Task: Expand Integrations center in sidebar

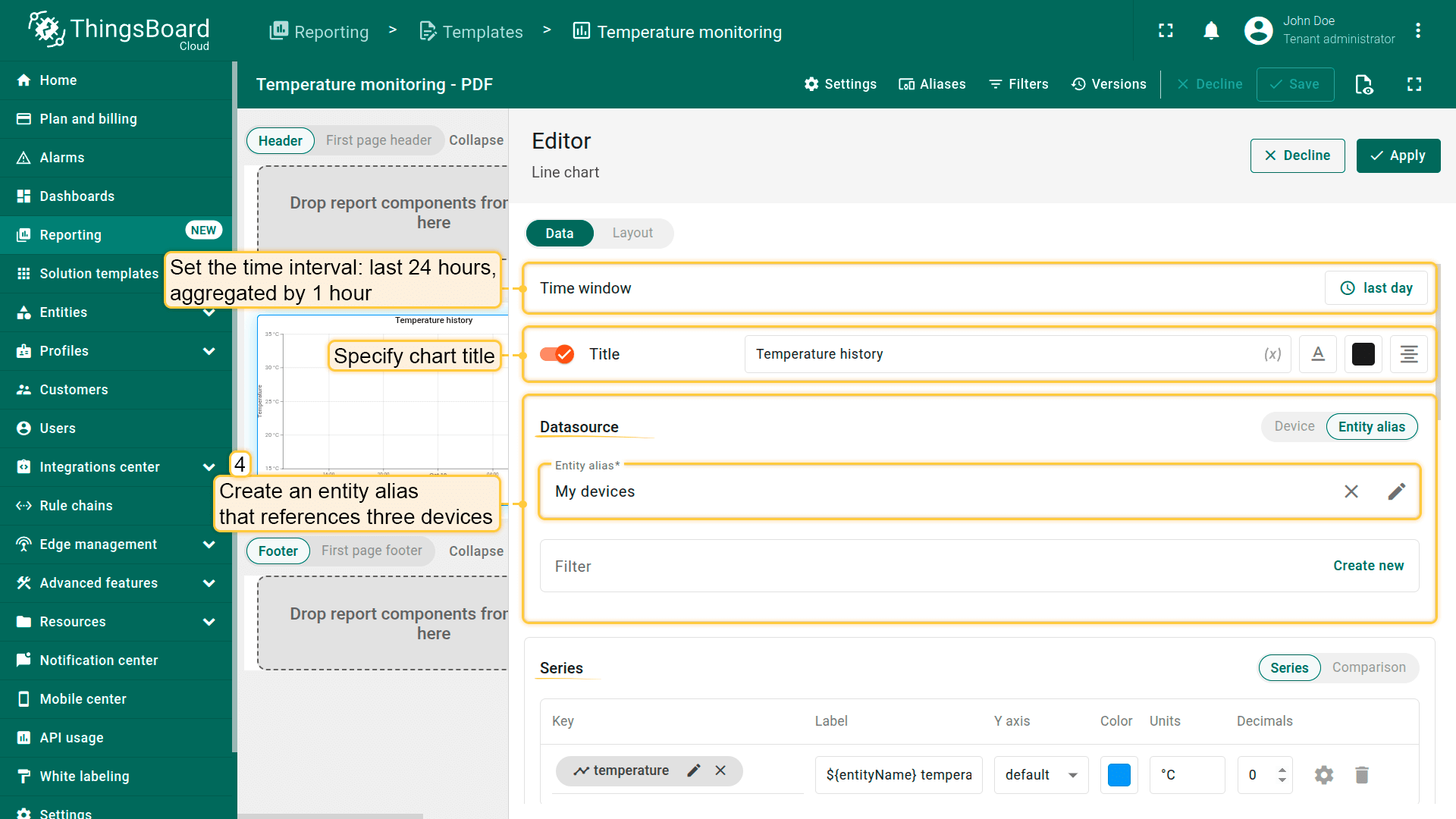Action: coord(209,467)
